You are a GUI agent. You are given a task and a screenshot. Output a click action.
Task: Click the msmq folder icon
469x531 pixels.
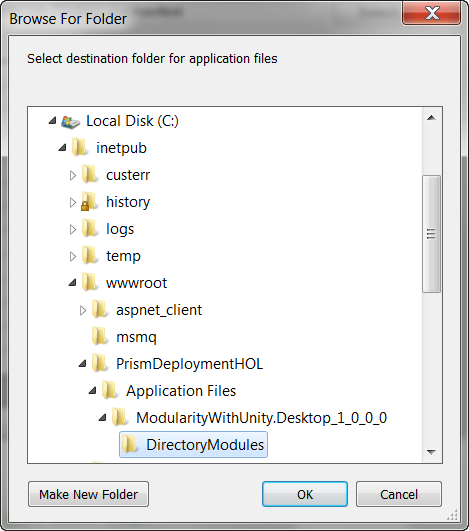click(x=100, y=337)
